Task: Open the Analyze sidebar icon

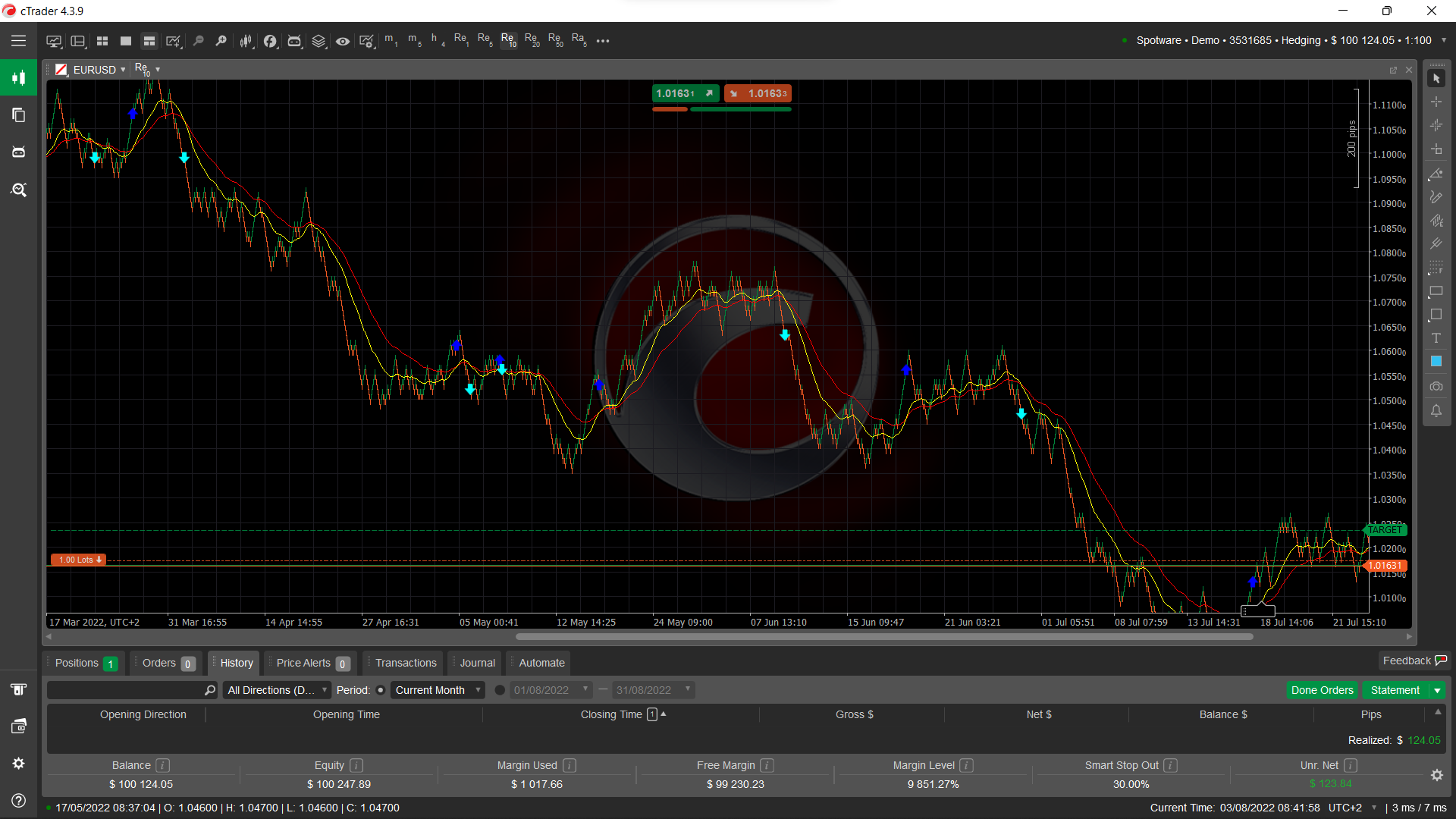Action: 18,190
